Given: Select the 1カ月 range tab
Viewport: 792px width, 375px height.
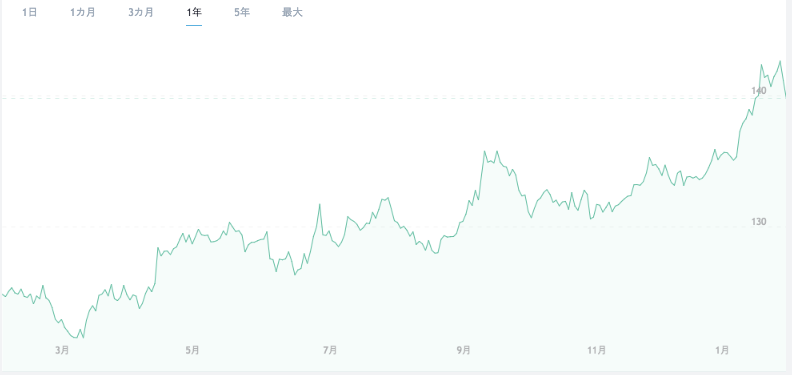Looking at the screenshot, I should (x=83, y=13).
